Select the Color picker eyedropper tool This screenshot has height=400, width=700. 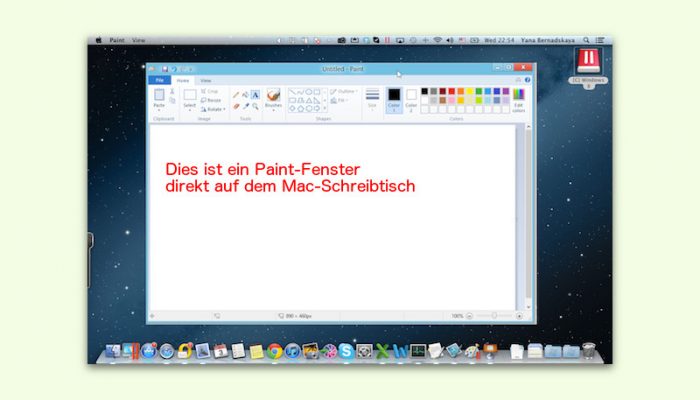(246, 106)
